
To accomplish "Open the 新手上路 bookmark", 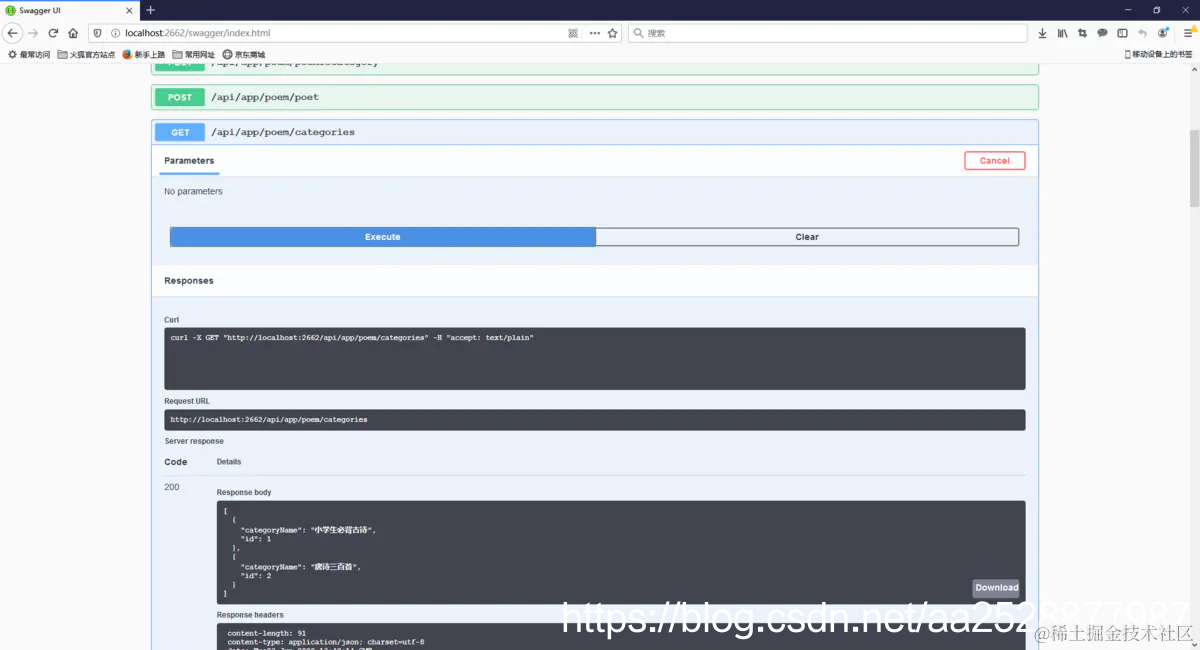I will click(144, 55).
